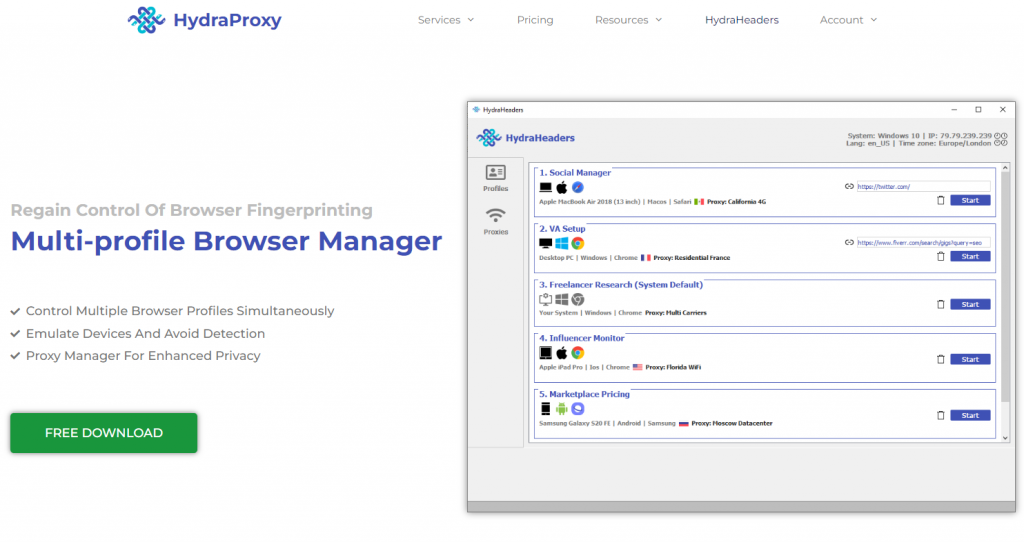
Task: Expand the Services dropdown menu
Action: click(x=446, y=20)
